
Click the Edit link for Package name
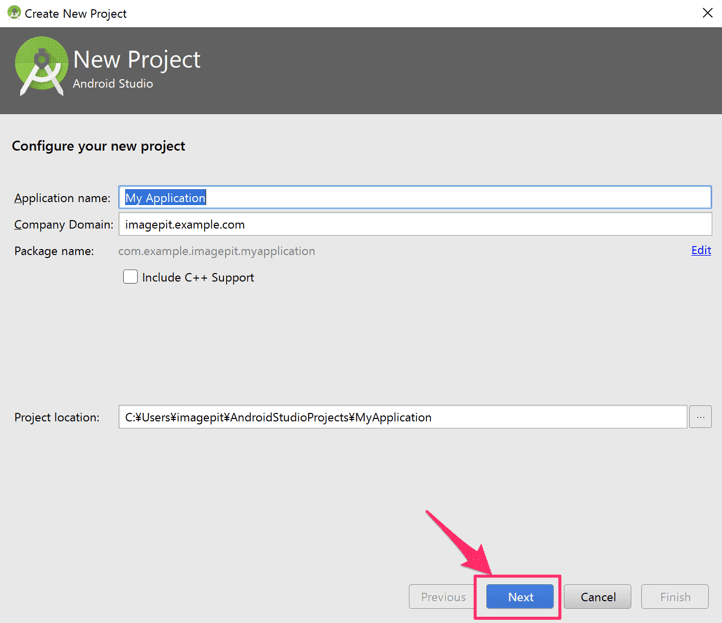[x=701, y=250]
